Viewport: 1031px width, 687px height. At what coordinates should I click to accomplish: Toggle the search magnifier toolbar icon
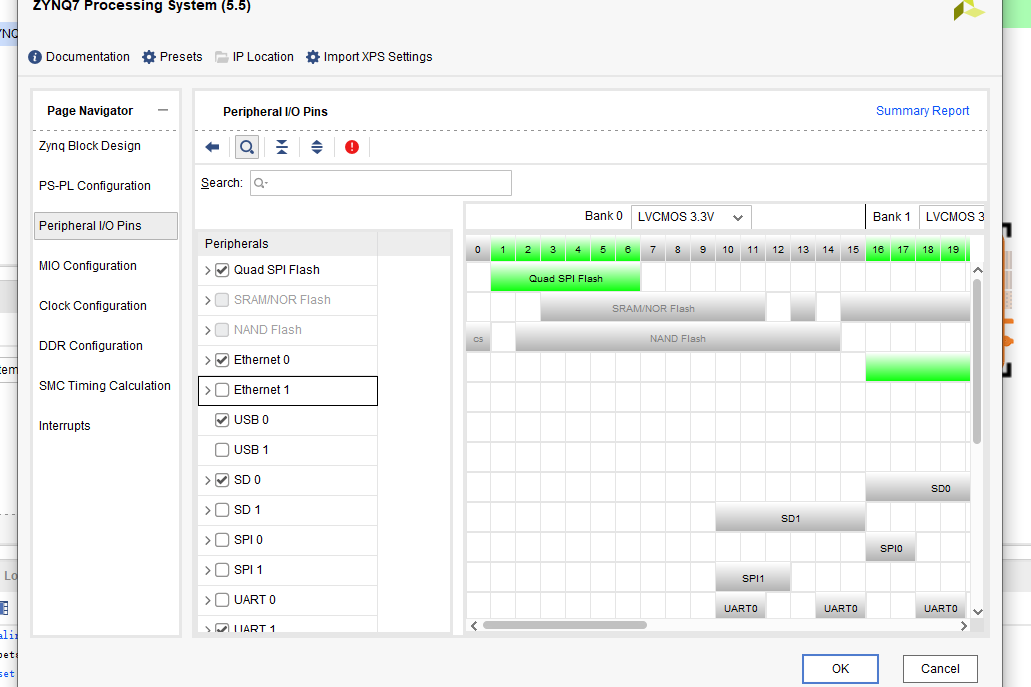[x=247, y=147]
